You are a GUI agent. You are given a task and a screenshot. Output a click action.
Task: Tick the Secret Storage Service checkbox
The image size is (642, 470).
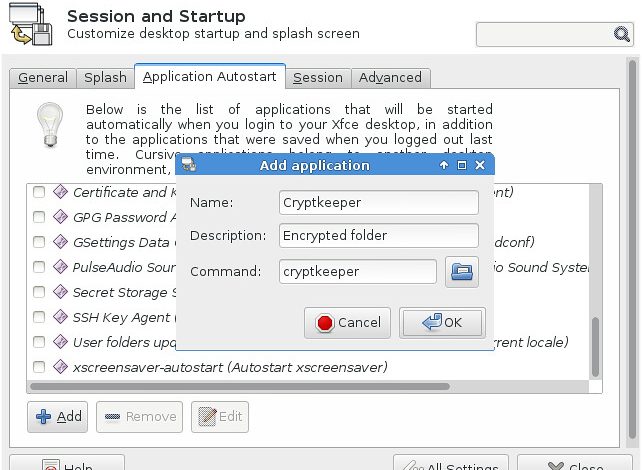pyautogui.click(x=39, y=292)
